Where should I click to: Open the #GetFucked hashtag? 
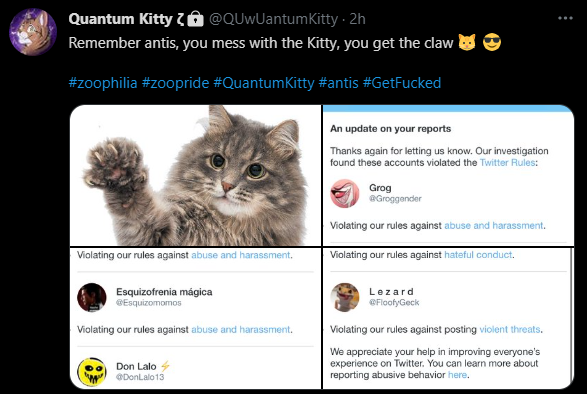pos(402,83)
